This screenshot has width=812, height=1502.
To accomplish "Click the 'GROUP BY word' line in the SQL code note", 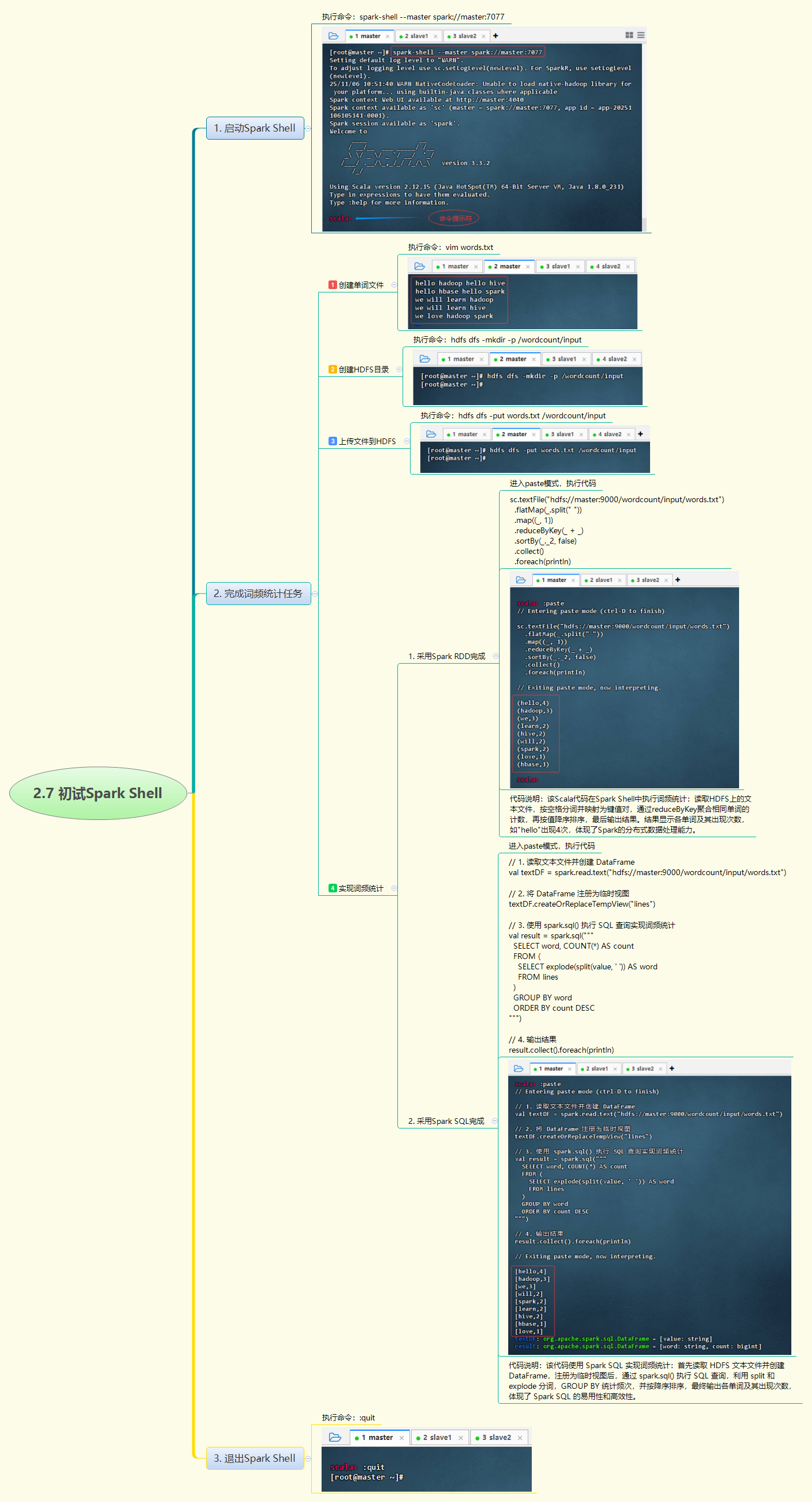I will pyautogui.click(x=542, y=998).
